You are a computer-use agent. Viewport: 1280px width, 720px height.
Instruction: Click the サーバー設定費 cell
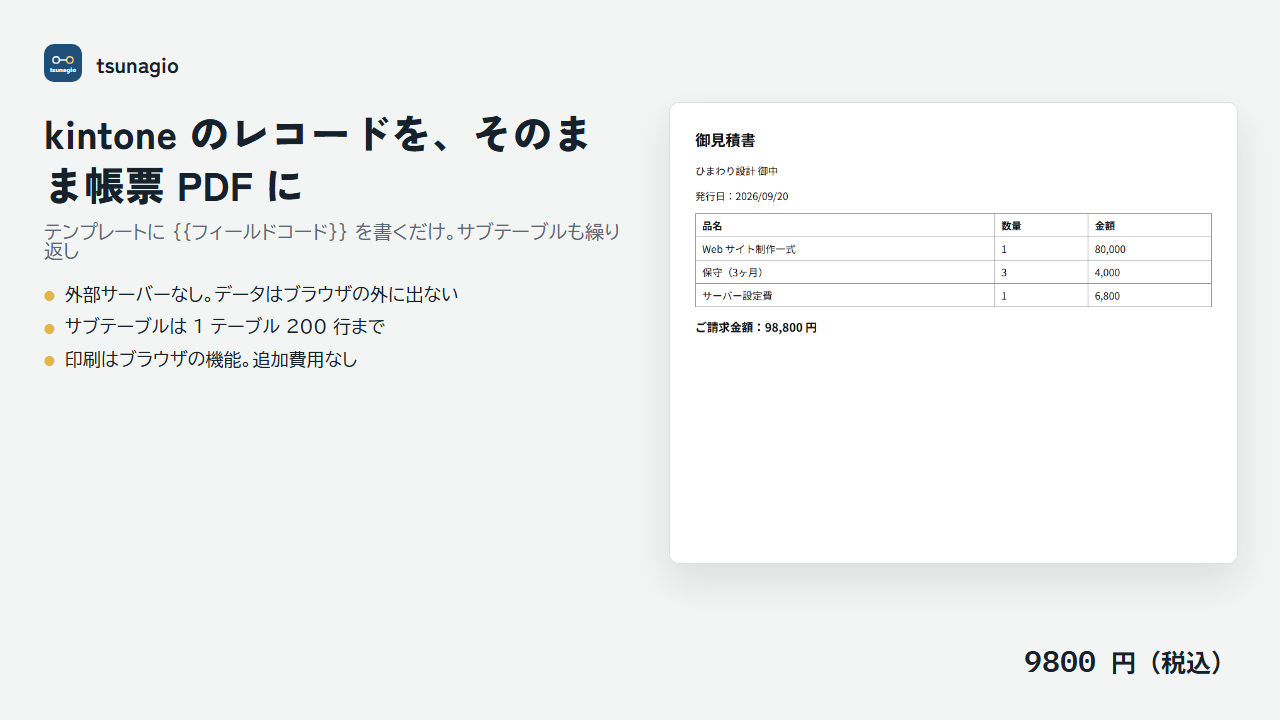coord(845,295)
